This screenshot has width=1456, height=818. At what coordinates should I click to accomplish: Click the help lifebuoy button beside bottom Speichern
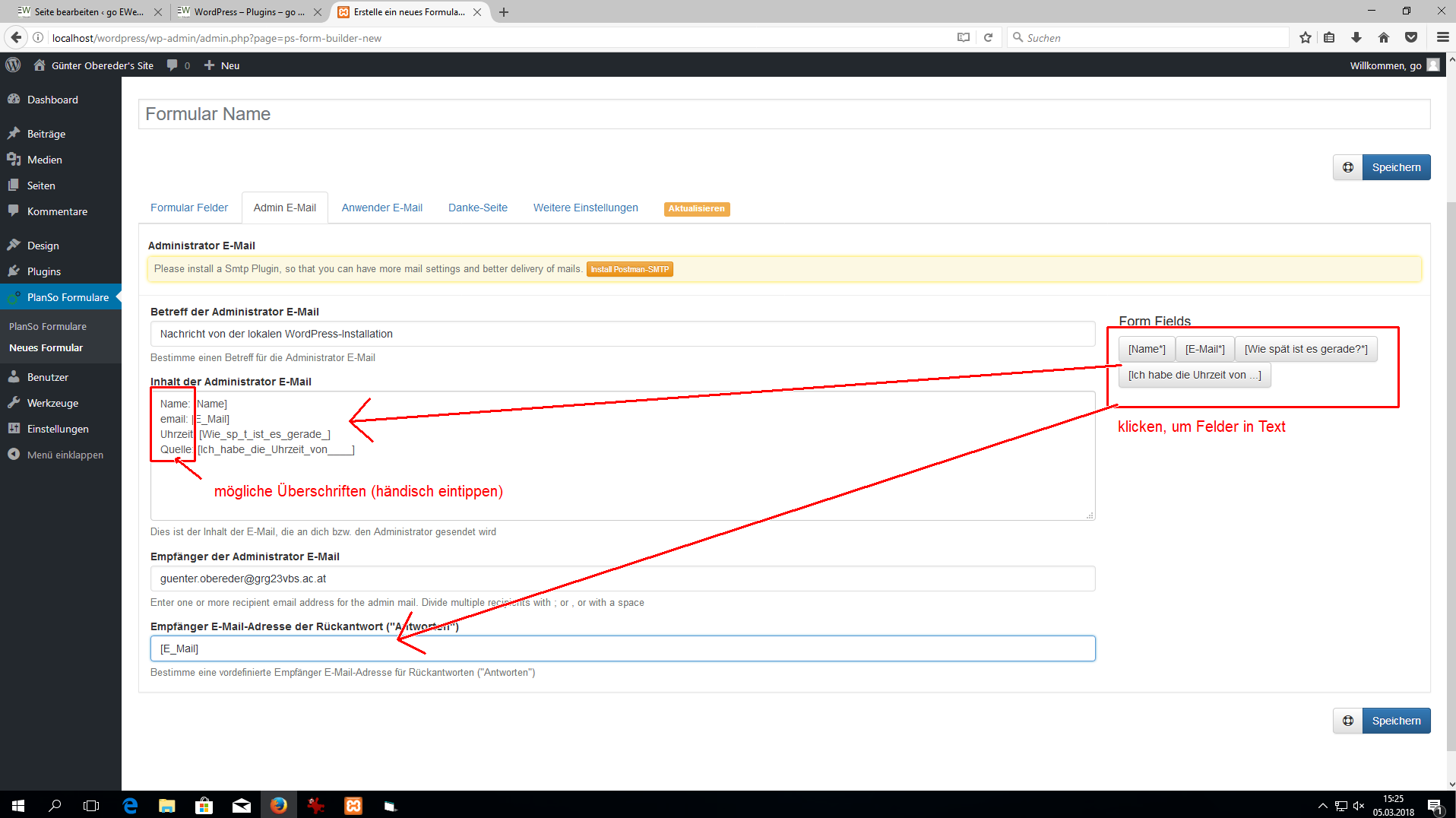1348,721
